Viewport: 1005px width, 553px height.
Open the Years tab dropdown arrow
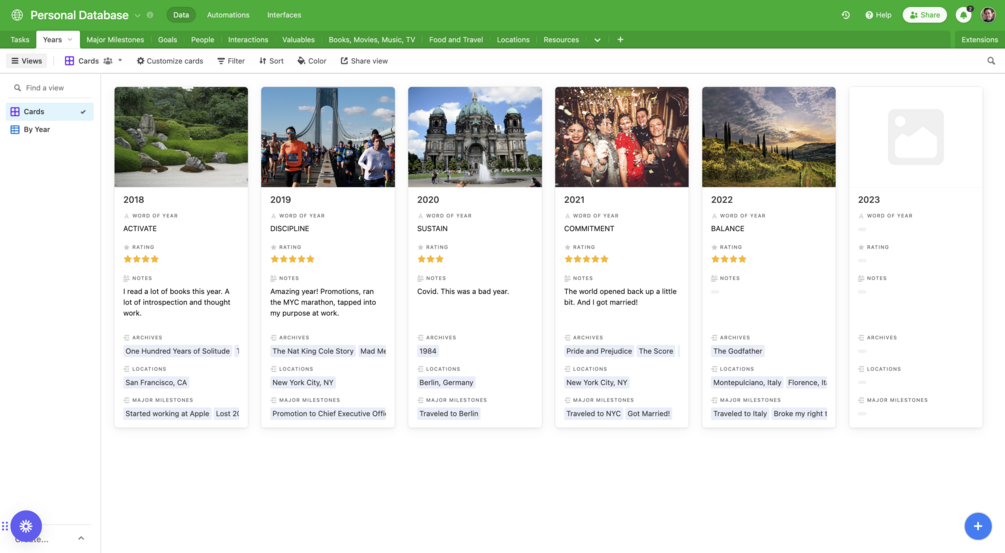pyautogui.click(x=70, y=40)
